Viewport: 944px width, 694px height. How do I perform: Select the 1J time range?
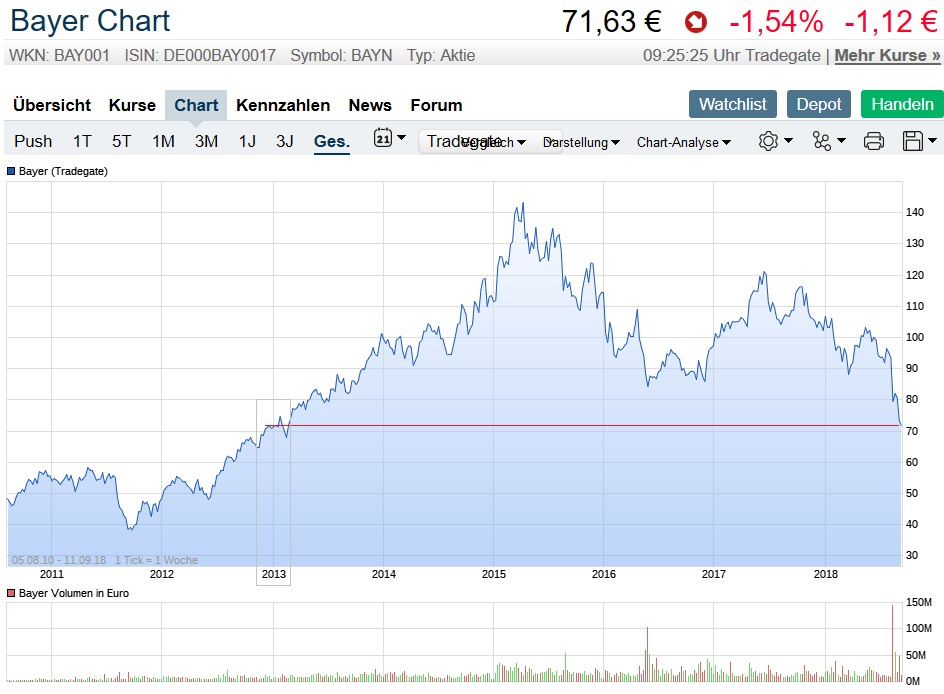247,142
